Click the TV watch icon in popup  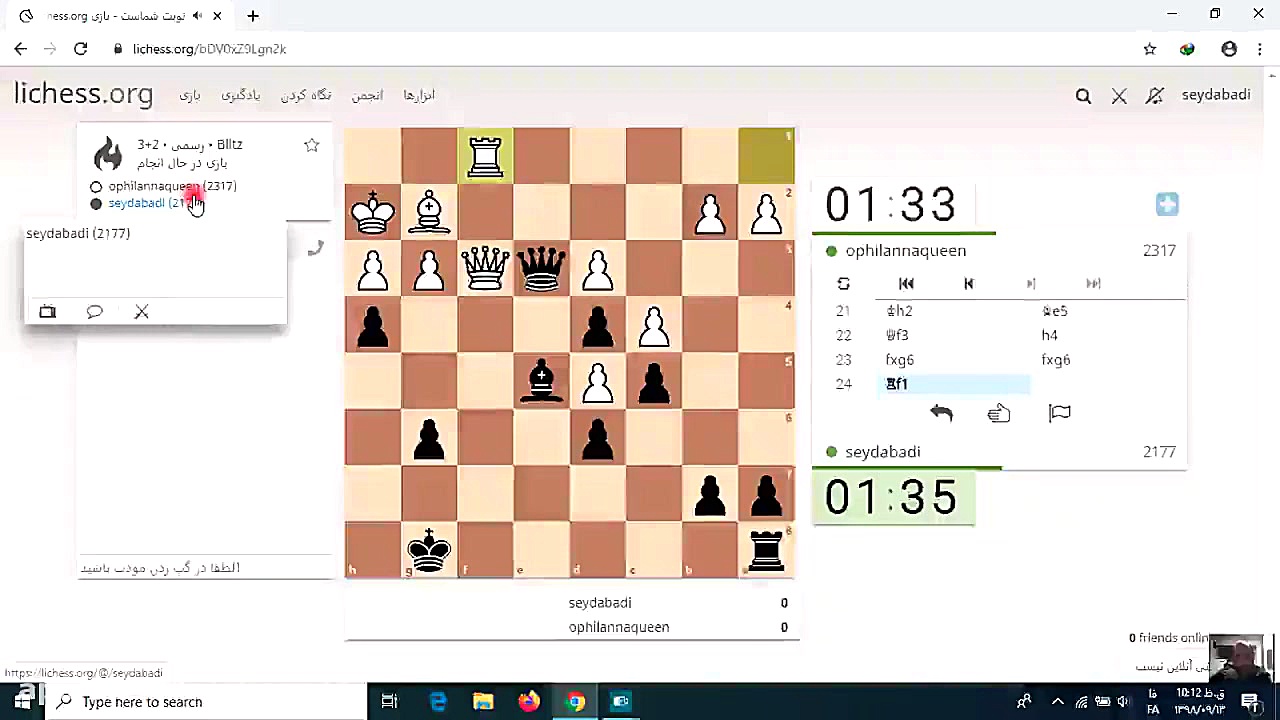pos(47,312)
